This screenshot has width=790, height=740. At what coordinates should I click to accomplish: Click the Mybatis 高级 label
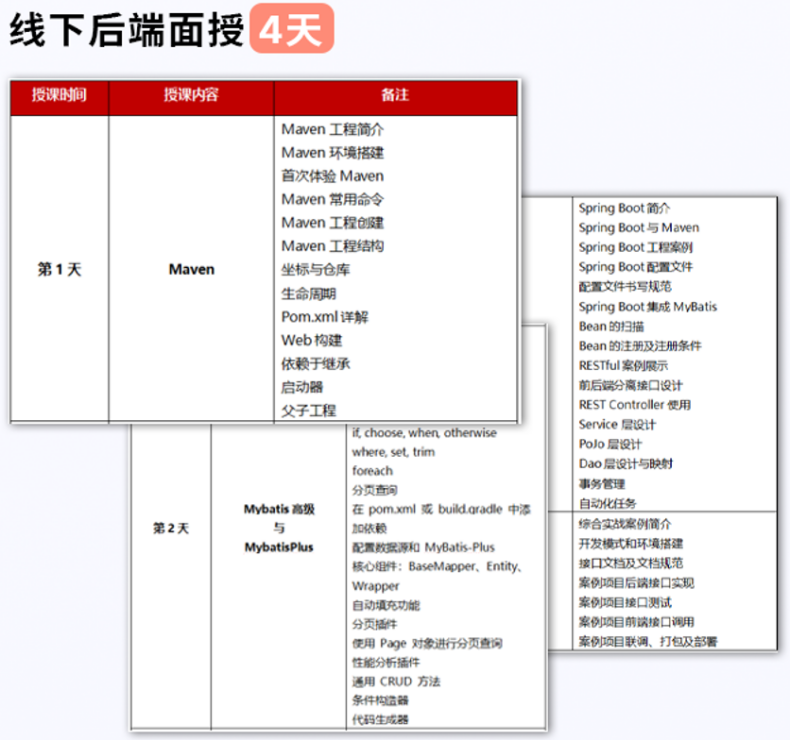[x=279, y=509]
